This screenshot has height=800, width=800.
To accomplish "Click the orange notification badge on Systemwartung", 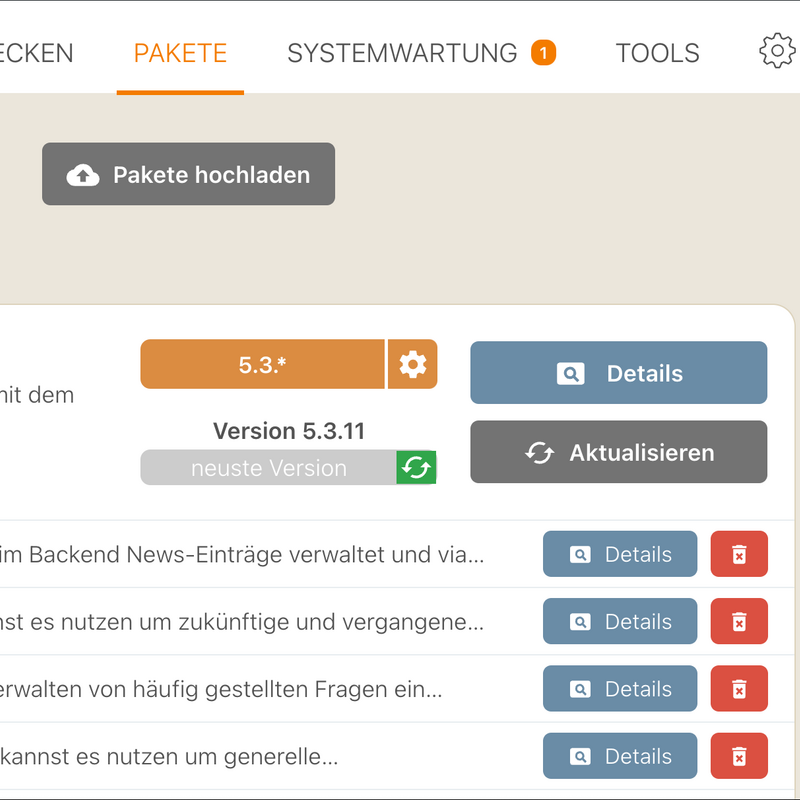I will coord(543,53).
